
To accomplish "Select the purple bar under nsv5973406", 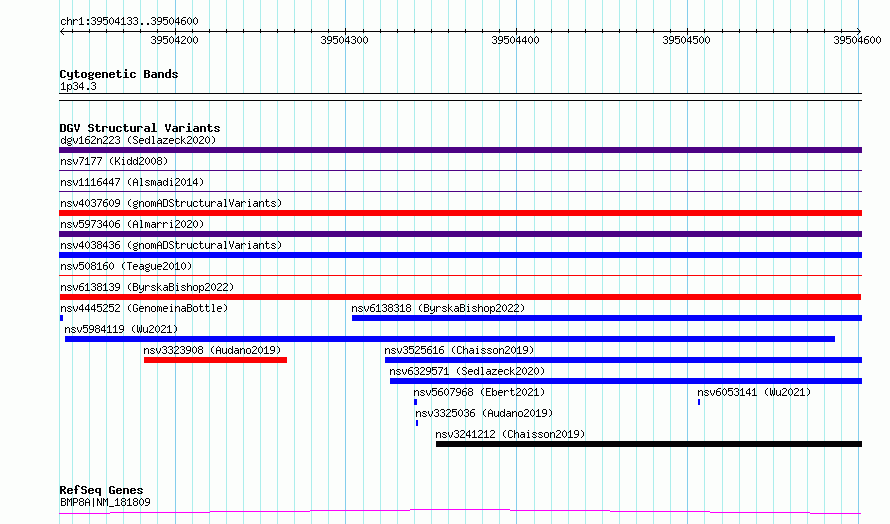I will (460, 234).
